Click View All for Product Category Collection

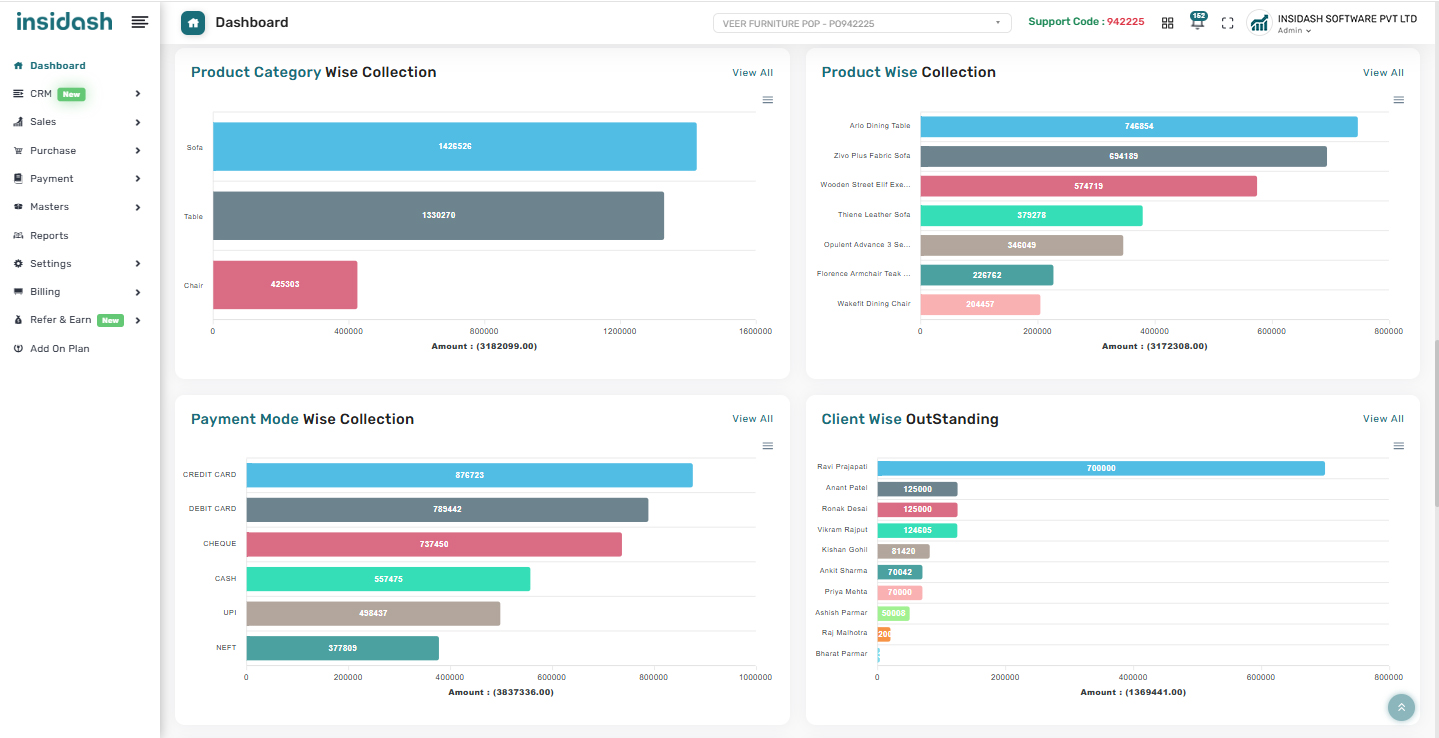point(752,73)
